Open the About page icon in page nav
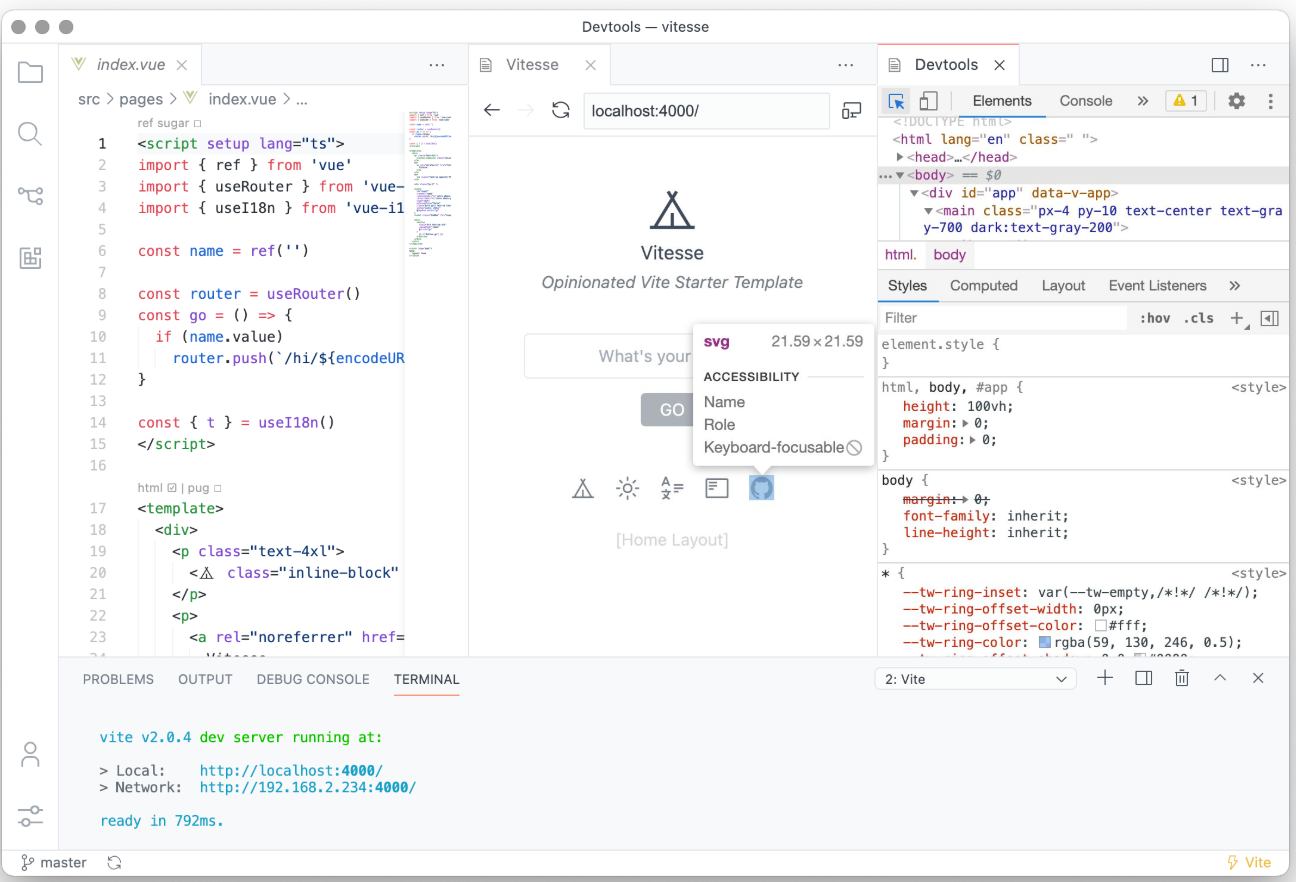The image size is (1296, 882). pos(717,488)
